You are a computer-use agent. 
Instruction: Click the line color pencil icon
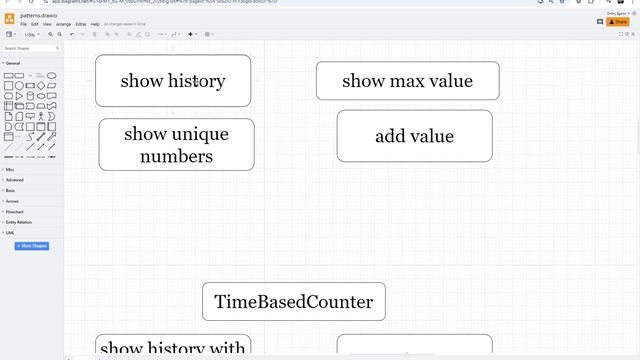[138, 34]
